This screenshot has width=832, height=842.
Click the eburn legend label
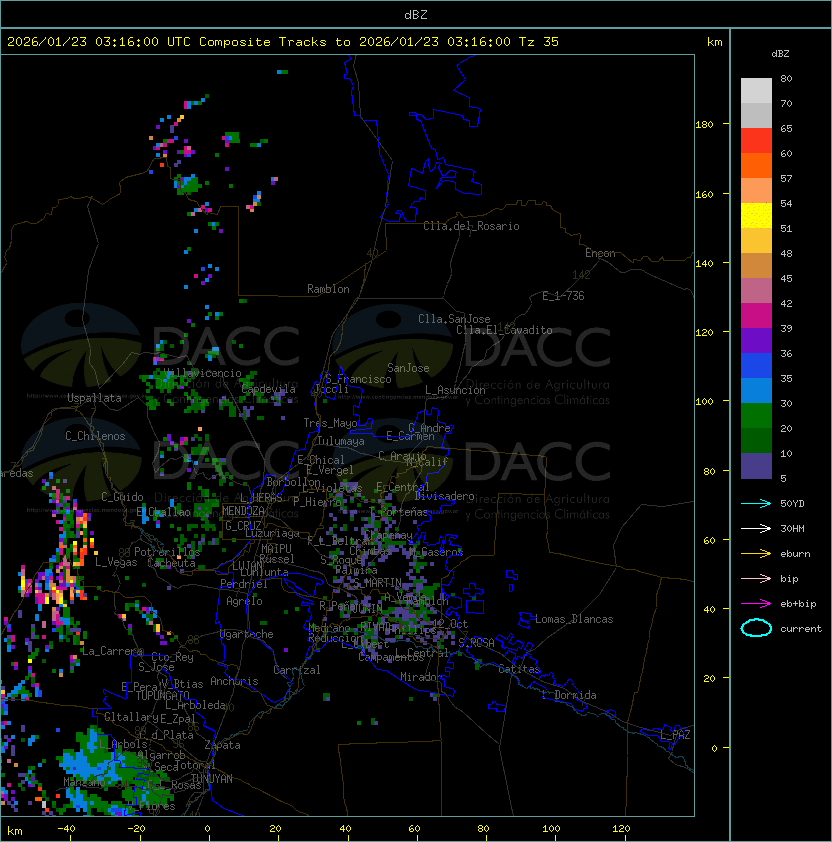795,554
